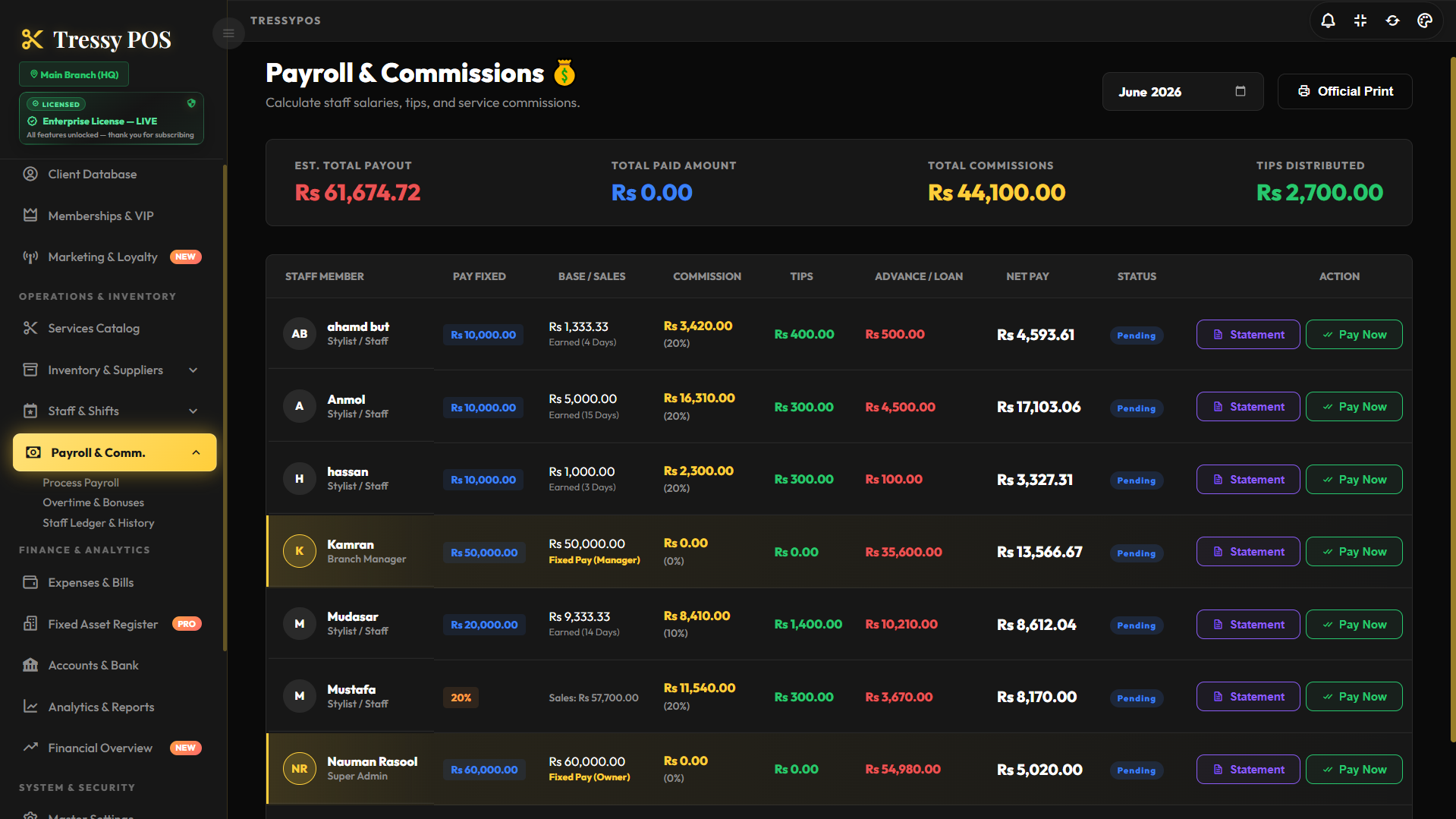Click the Services Catalog scissors icon
Viewport: 1456px width, 819px height.
coord(30,328)
